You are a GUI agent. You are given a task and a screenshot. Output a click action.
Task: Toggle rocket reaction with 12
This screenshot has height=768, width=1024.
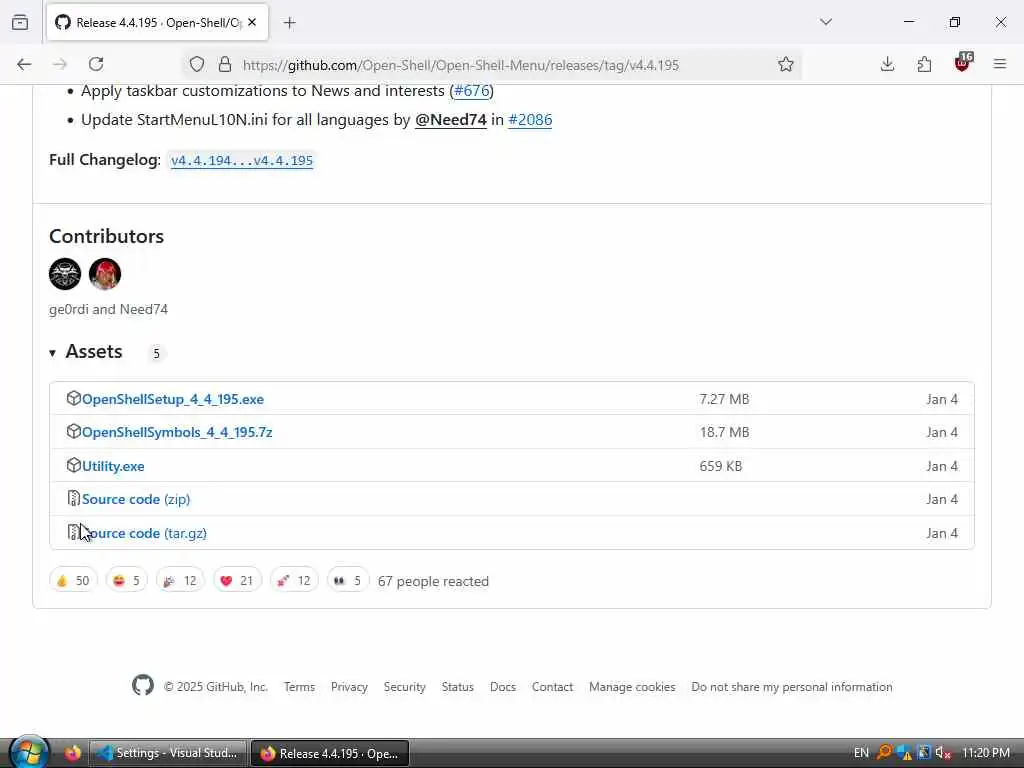click(x=294, y=581)
